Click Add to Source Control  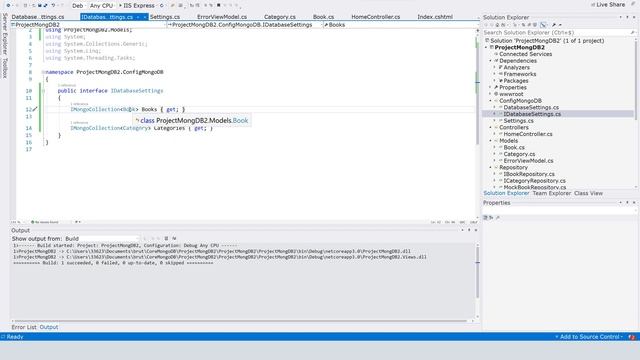(589, 337)
